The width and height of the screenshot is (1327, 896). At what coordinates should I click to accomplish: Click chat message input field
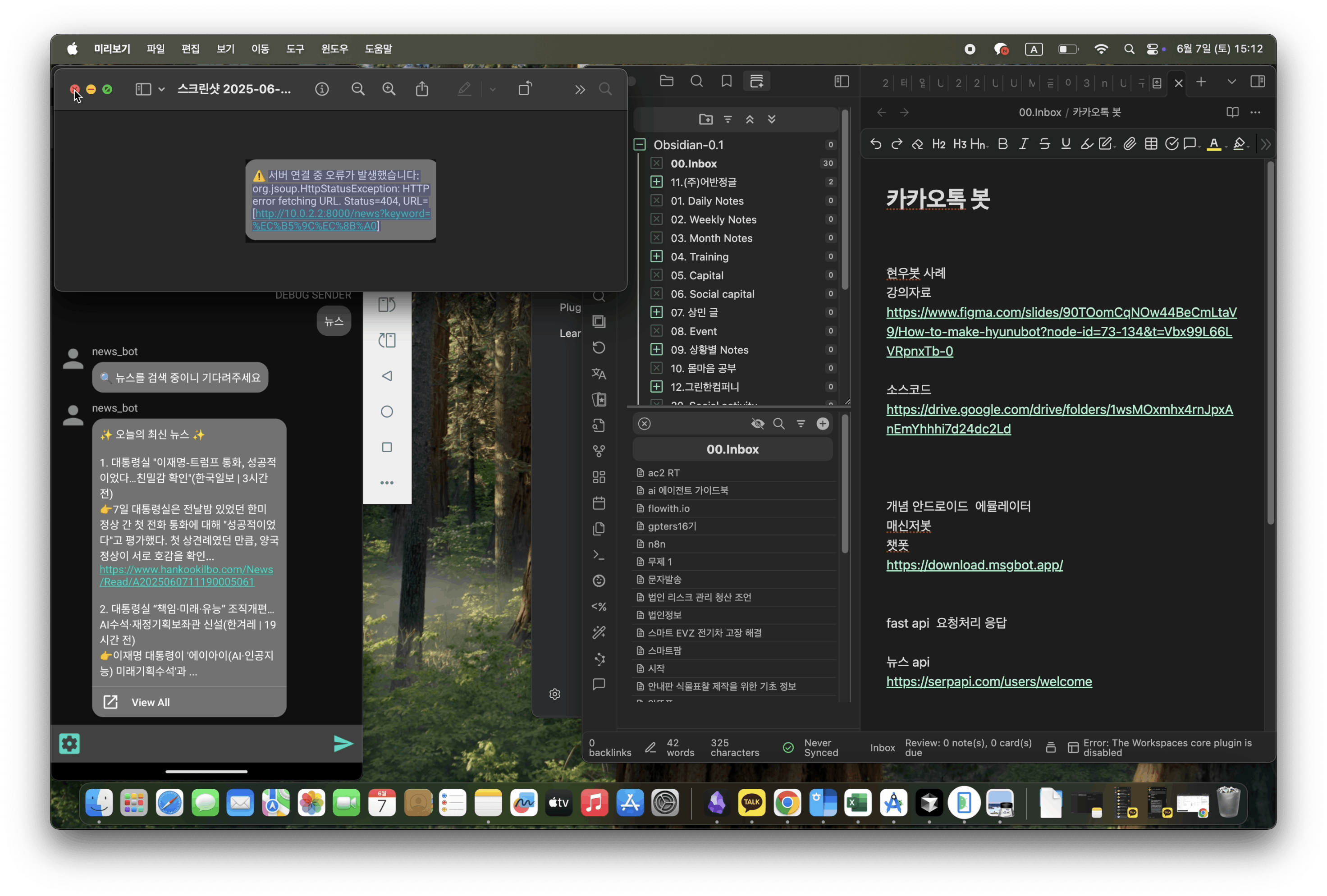pos(206,743)
